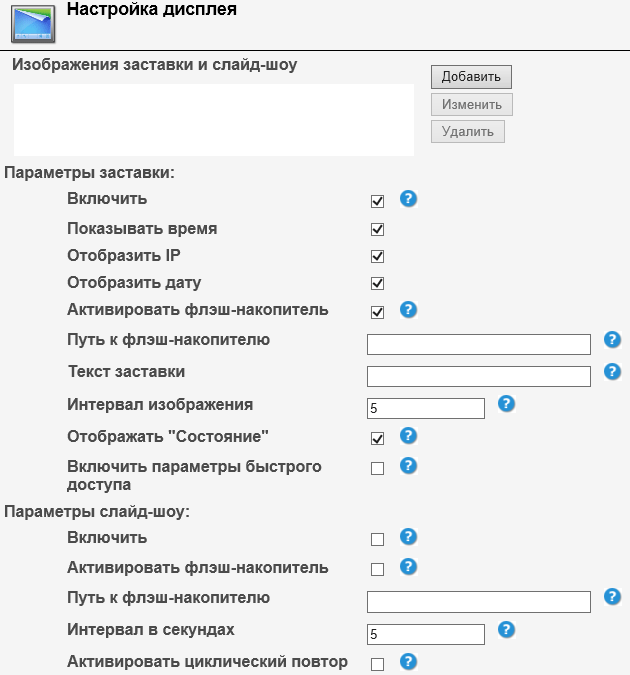The width and height of the screenshot is (630, 675).
Task: Enable slideshow Включить checkbox
Action: click(377, 539)
